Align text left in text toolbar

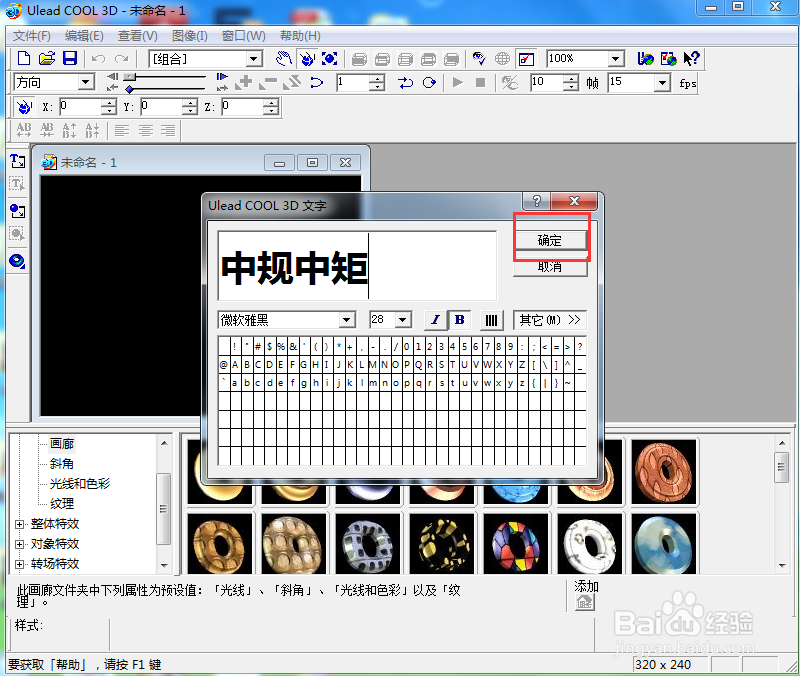122,131
